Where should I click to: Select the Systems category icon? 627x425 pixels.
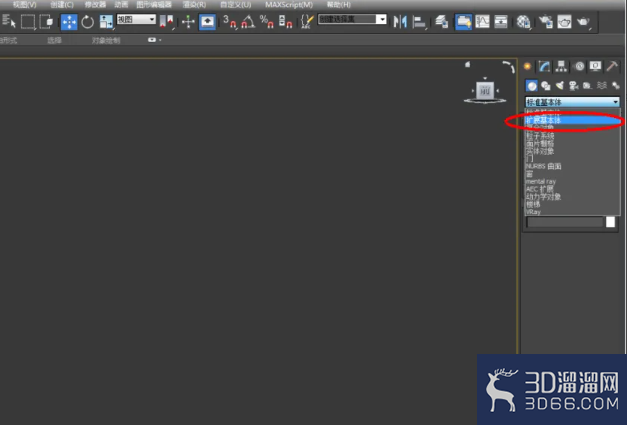(x=615, y=86)
